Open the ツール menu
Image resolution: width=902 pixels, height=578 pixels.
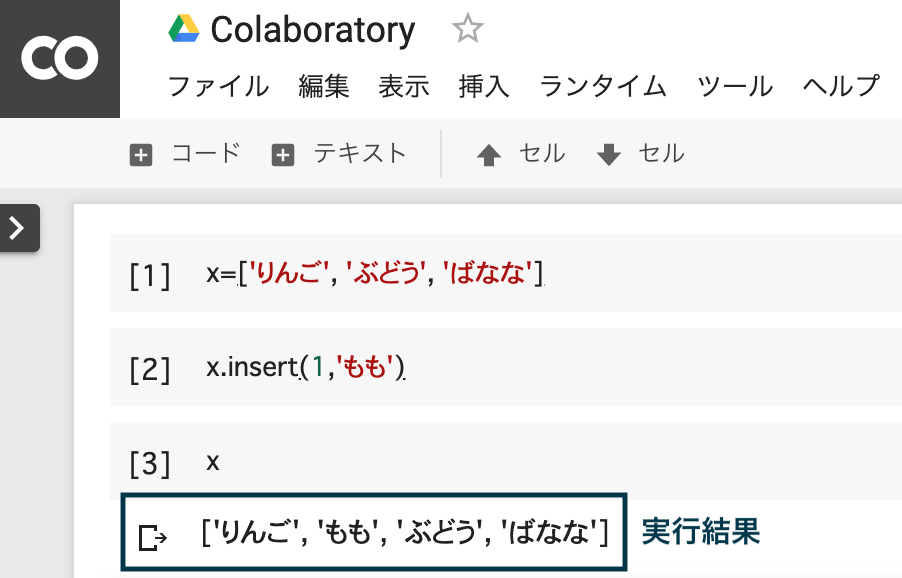point(735,87)
